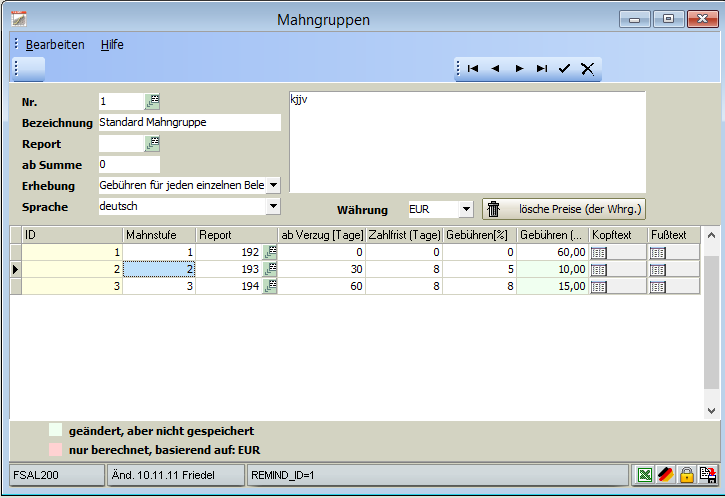Click the application icon in title bar

point(19,19)
